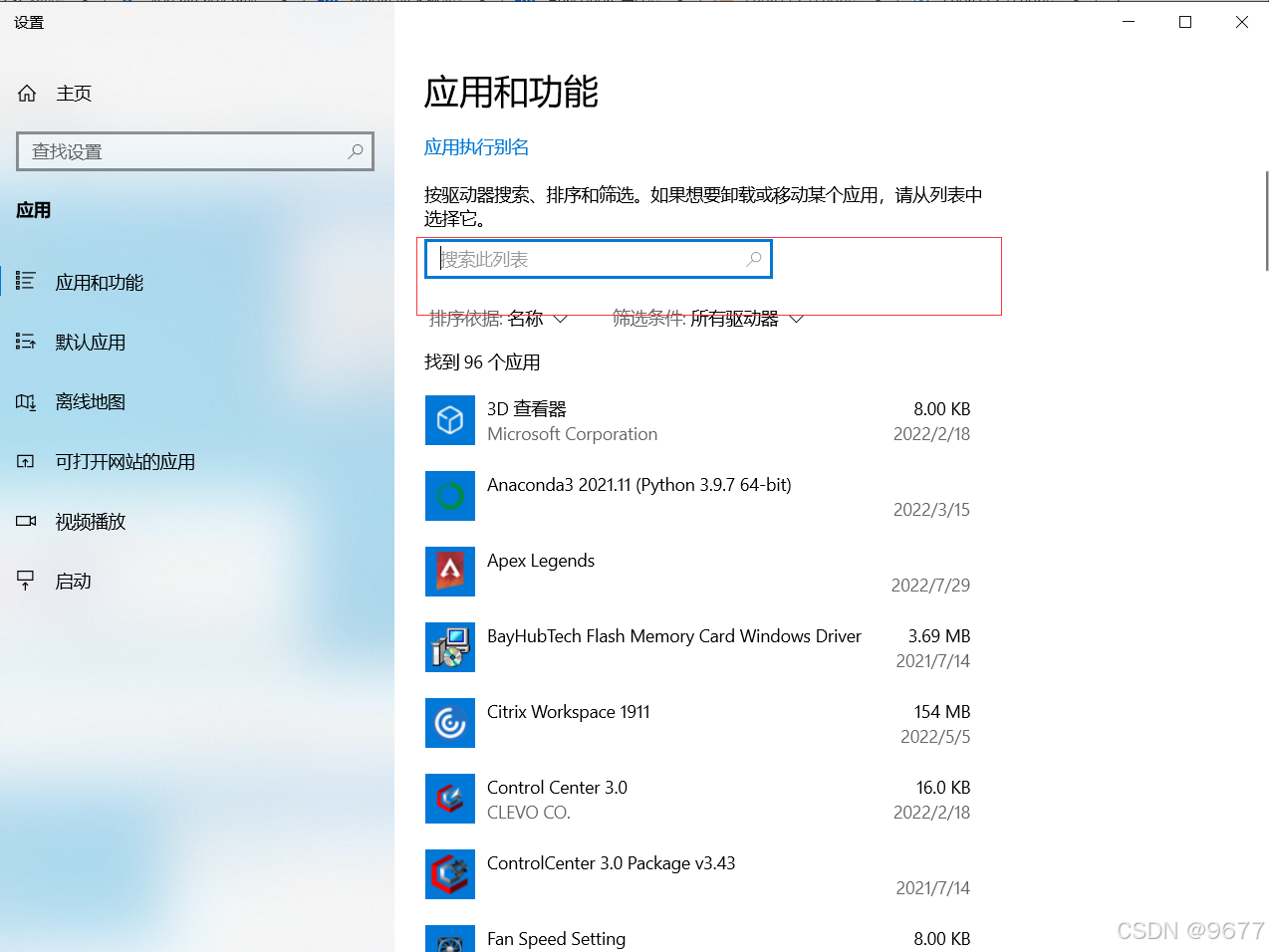Click ControlCenter 3.0 Package icon
Viewport: 1269px width, 952px height.
coord(450,874)
